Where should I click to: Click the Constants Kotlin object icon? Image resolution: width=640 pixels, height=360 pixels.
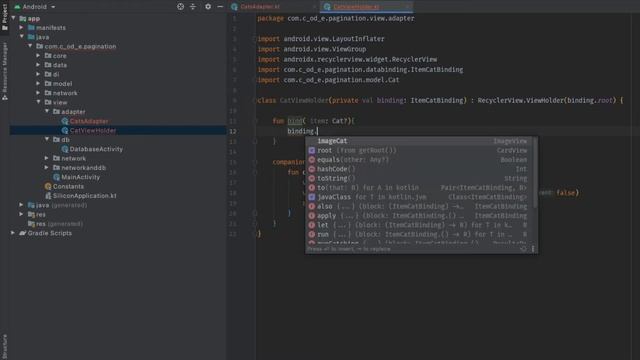click(x=48, y=187)
